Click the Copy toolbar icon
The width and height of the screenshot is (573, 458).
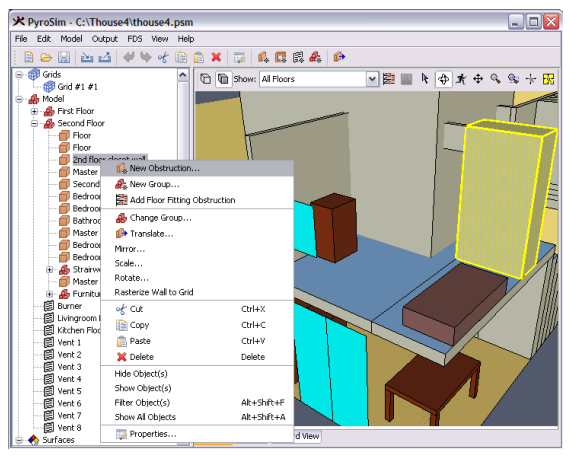(181, 57)
